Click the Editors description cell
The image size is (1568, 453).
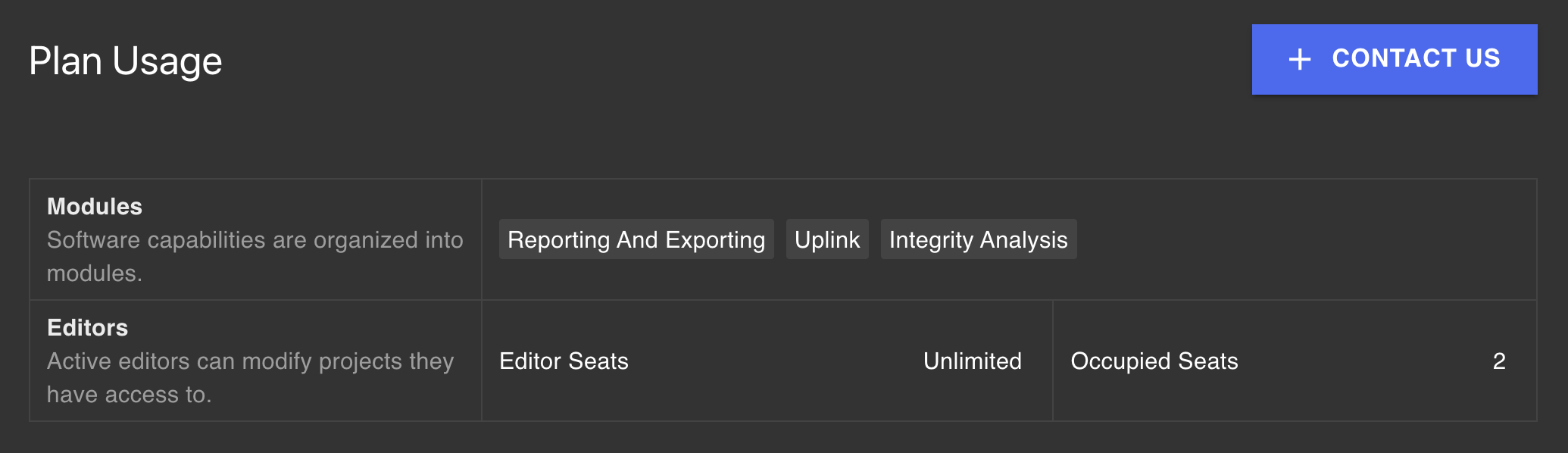pos(255,361)
